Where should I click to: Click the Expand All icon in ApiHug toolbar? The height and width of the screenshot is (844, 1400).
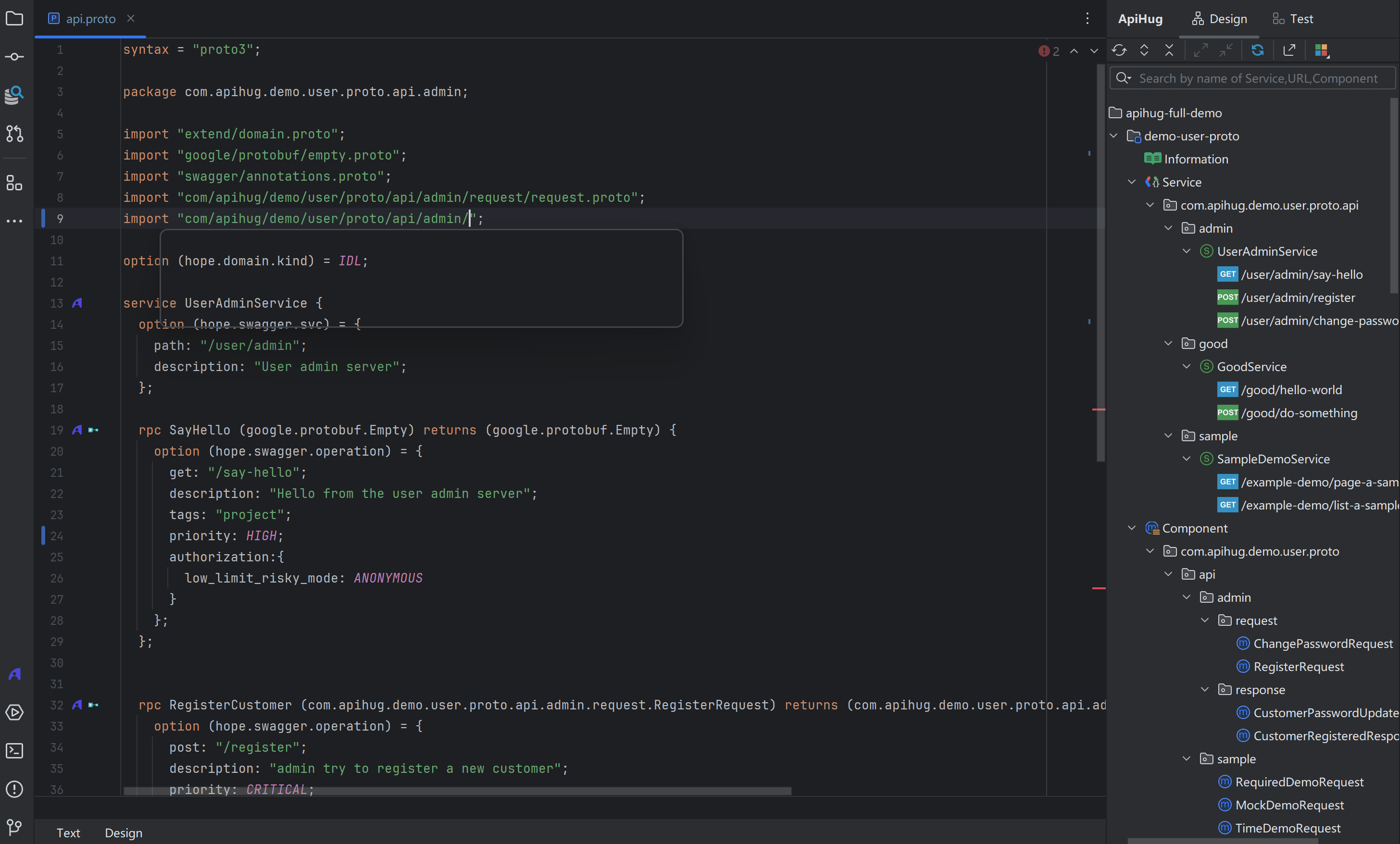coord(1144,50)
